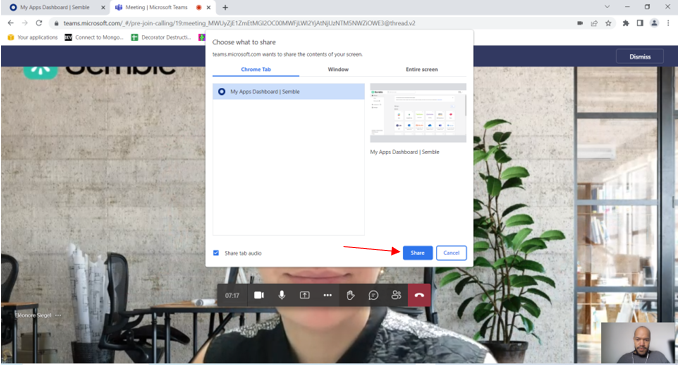Turn off camera in meeting toolbar

(259, 295)
